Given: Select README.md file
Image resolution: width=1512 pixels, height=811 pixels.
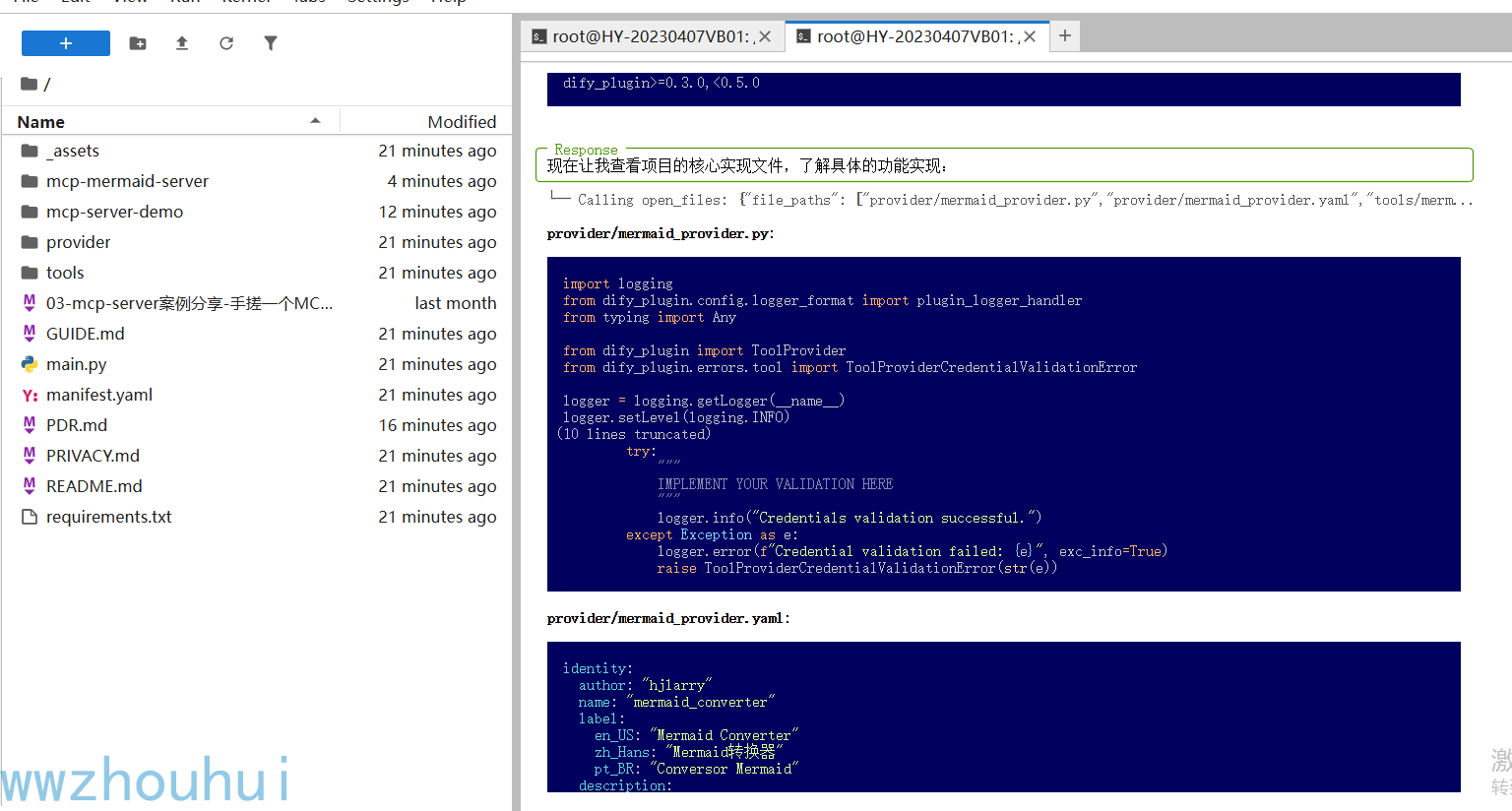Looking at the screenshot, I should pyautogui.click(x=258, y=486).
